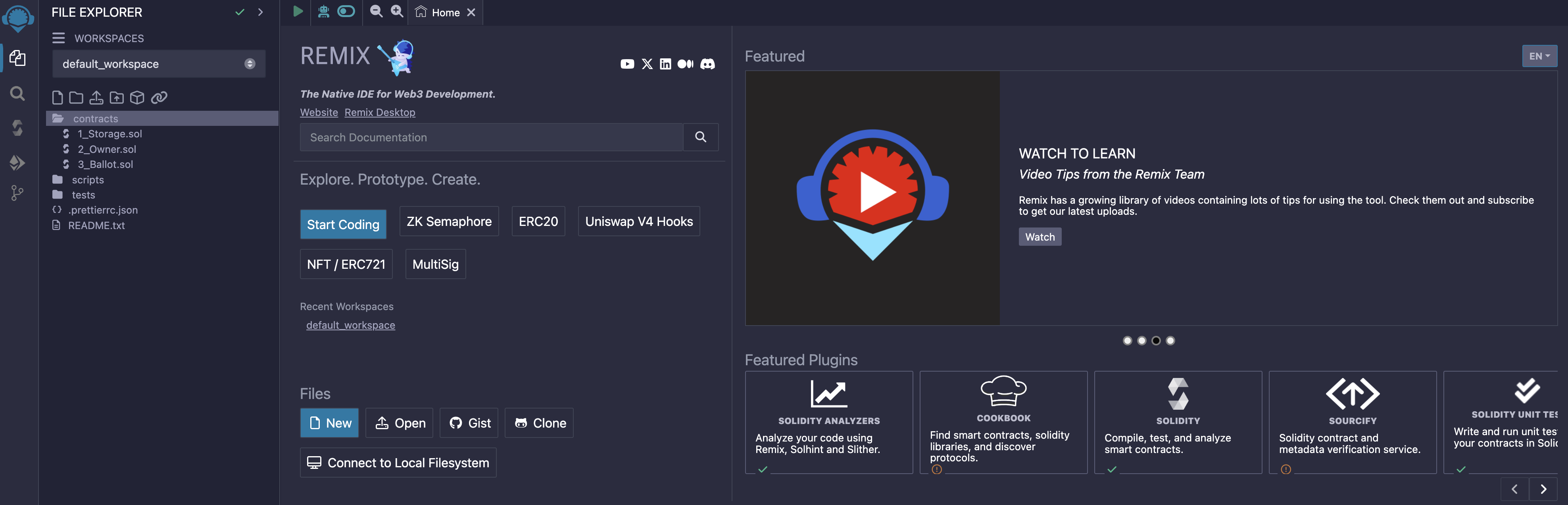
Task: Toggle the NFT / ERC721 template
Action: 346,264
